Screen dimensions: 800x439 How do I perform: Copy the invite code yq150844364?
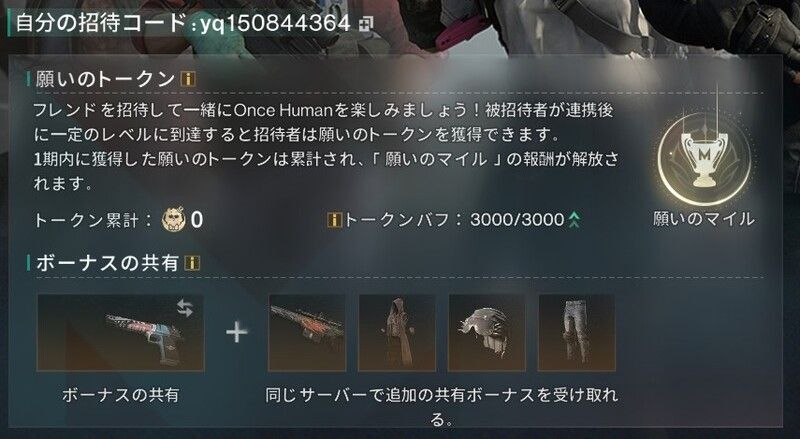tap(366, 24)
